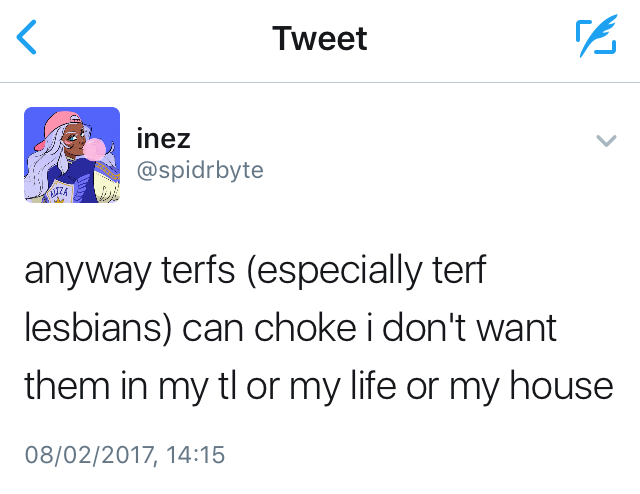The width and height of the screenshot is (640, 494).
Task: Open inez's pixel-art profile avatar
Action: pos(72,155)
